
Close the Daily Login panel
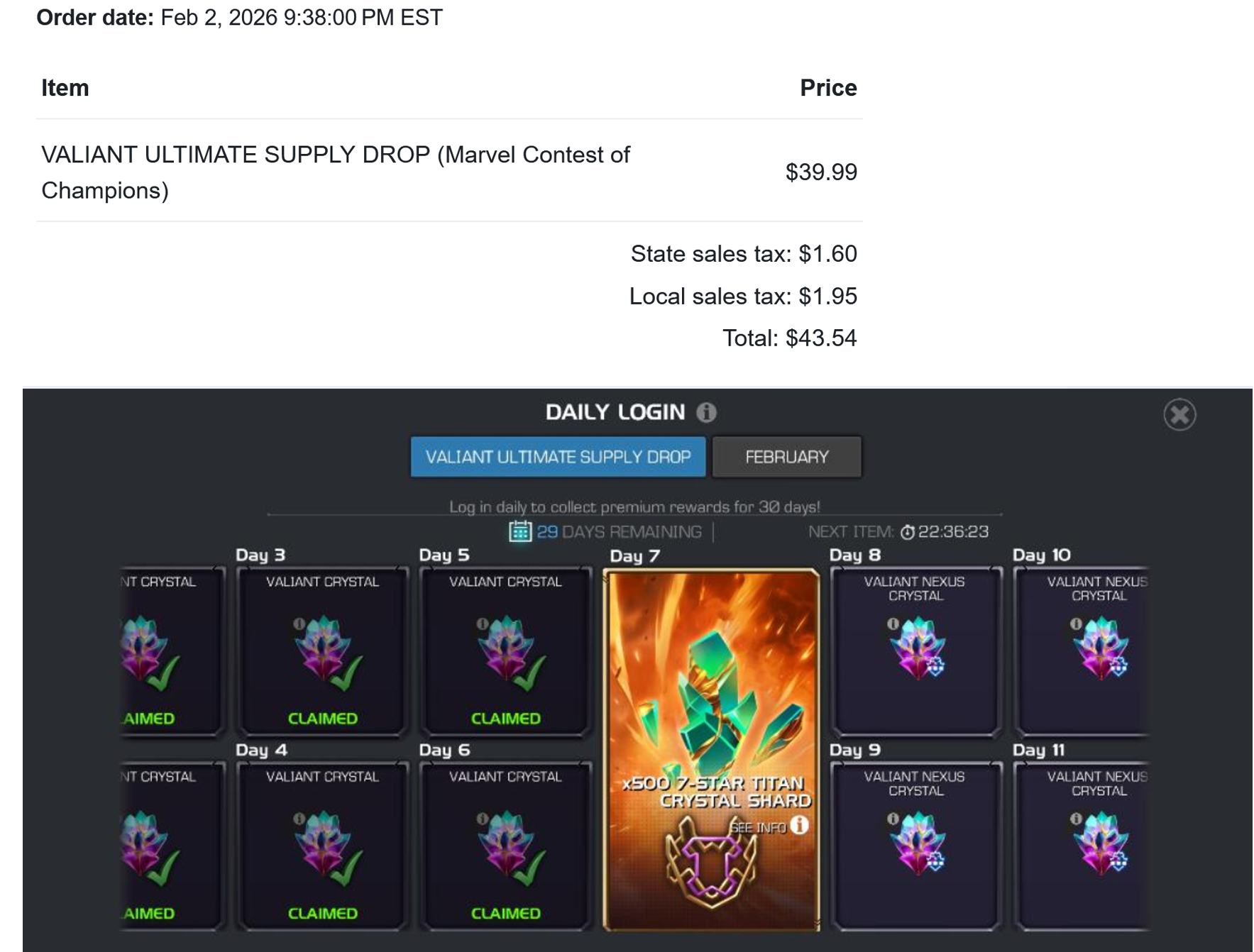pyautogui.click(x=1179, y=415)
